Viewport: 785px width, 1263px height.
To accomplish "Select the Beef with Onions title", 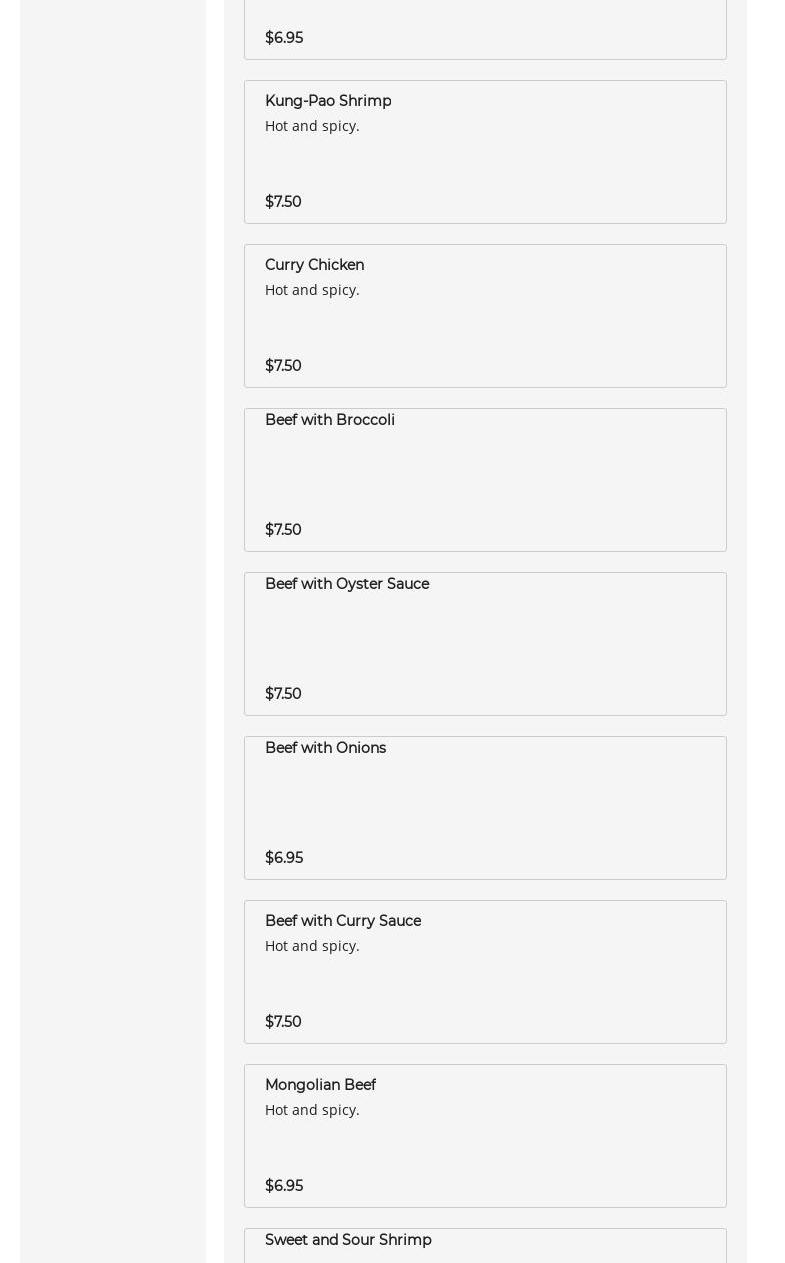I will (325, 748).
